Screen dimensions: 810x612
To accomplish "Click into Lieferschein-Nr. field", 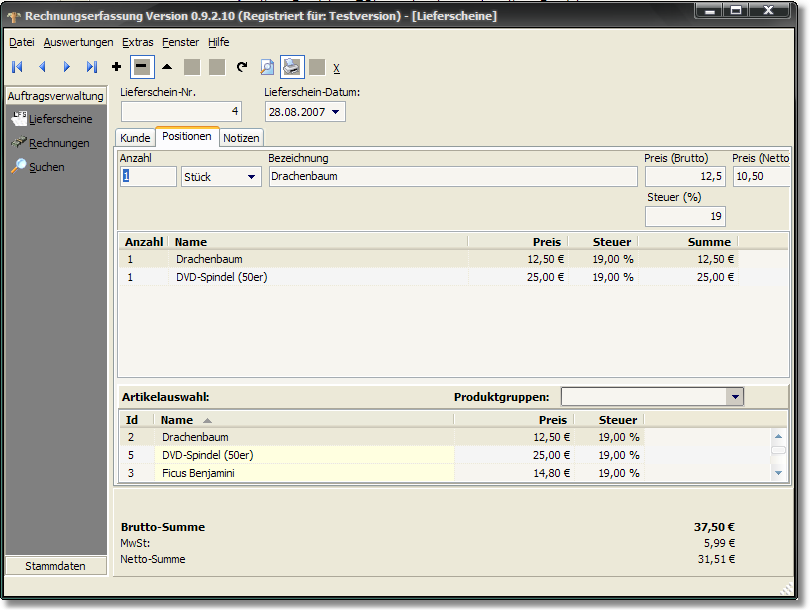I will [x=181, y=112].
